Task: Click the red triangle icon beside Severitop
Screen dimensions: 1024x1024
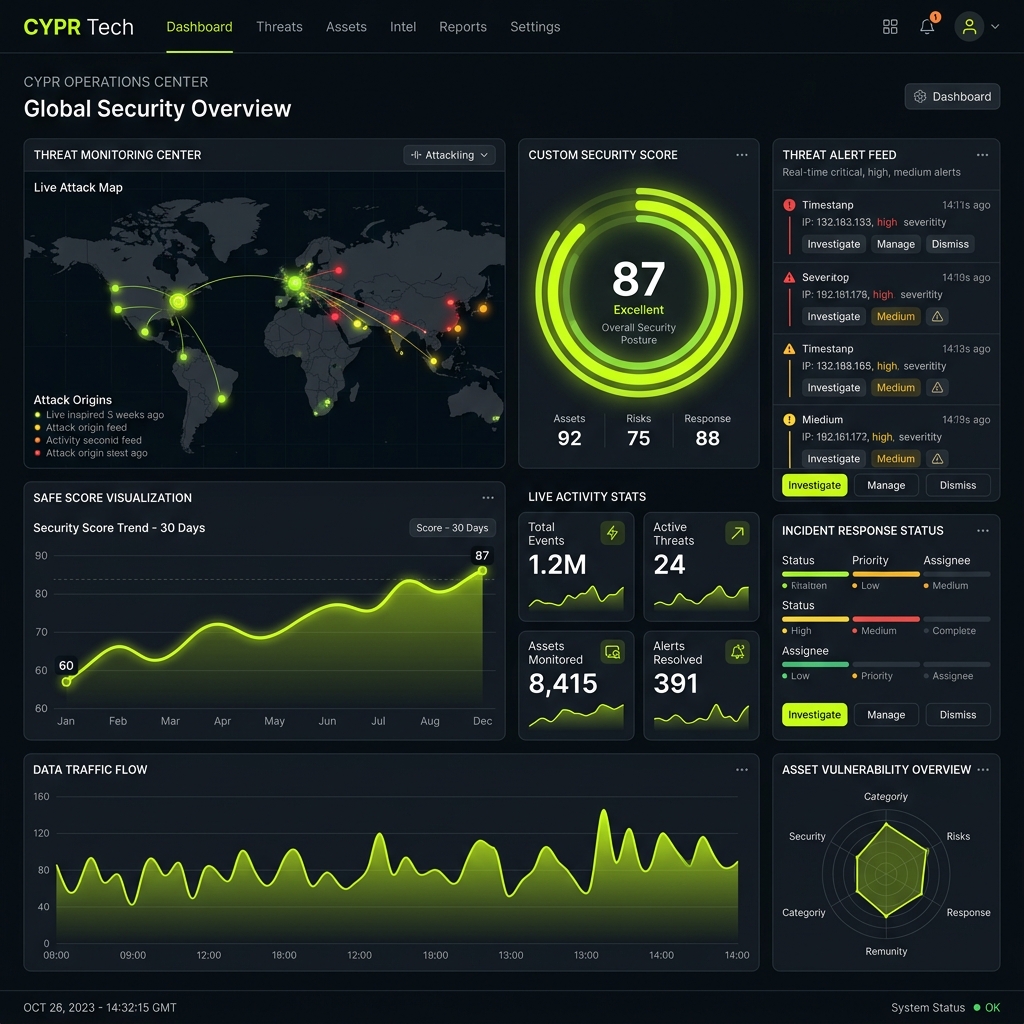Action: point(789,278)
